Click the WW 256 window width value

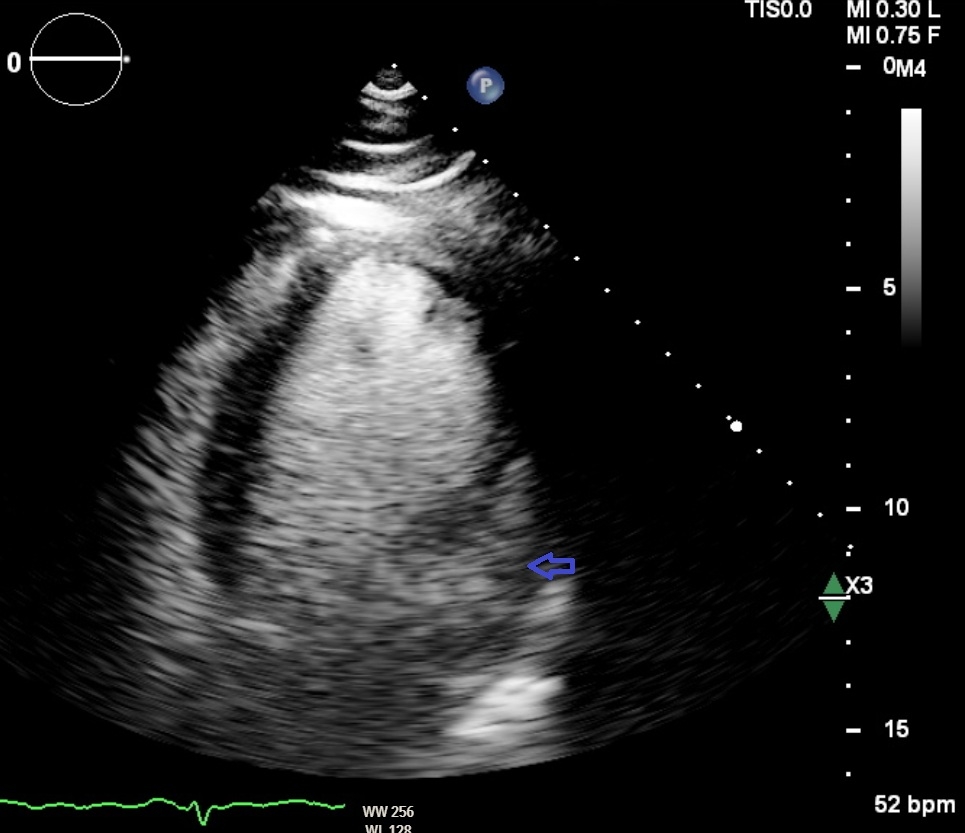(x=388, y=811)
